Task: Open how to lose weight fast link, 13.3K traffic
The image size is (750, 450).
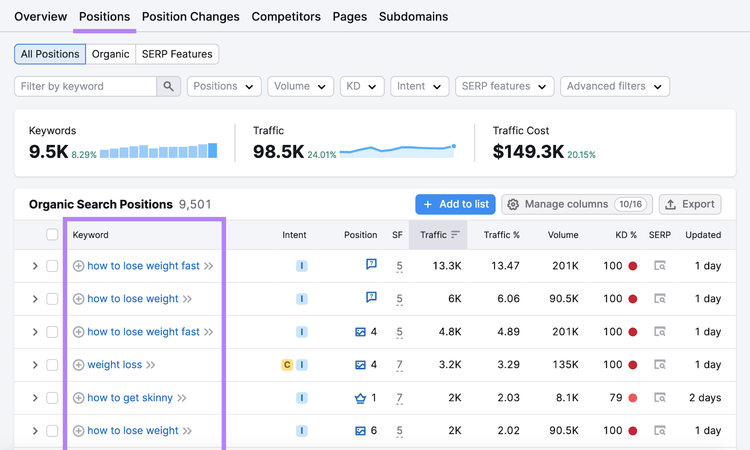Action: (143, 266)
